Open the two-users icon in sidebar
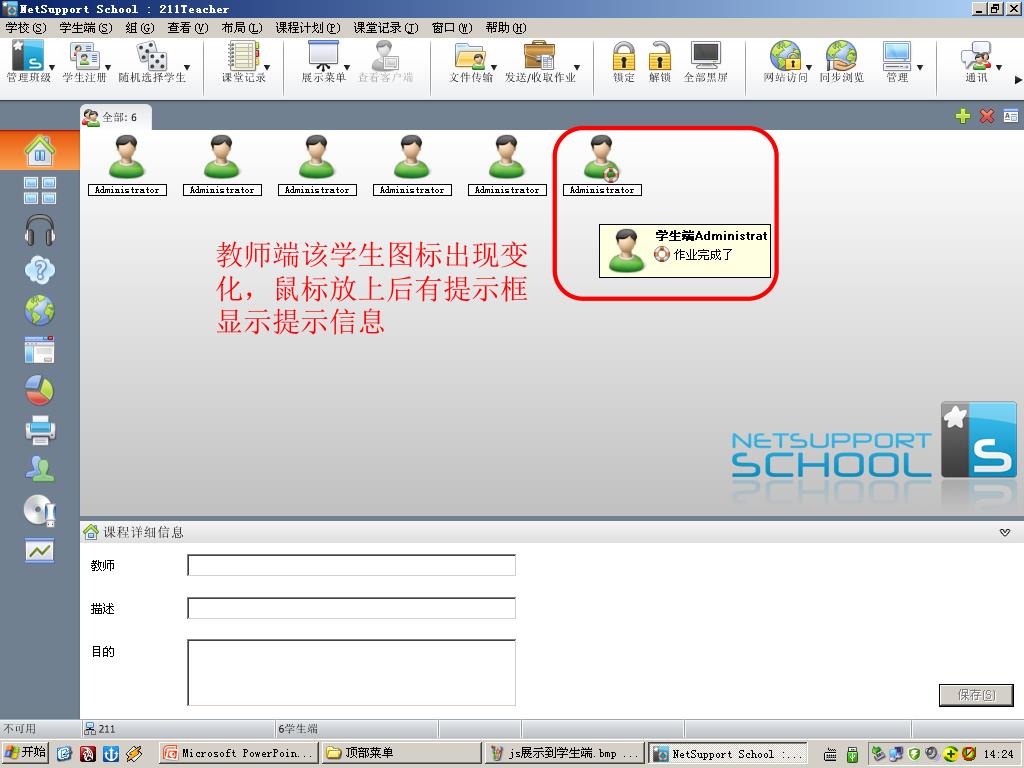Image resolution: width=1024 pixels, height=768 pixels. [x=40, y=469]
